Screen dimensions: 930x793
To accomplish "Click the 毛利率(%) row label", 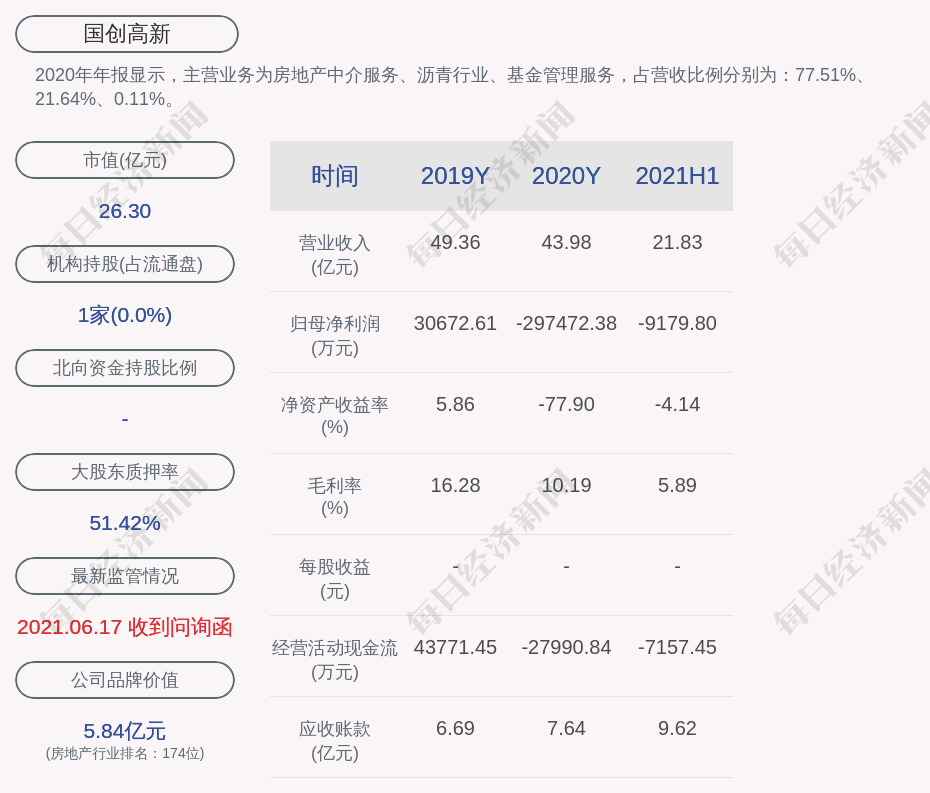I will click(335, 497).
